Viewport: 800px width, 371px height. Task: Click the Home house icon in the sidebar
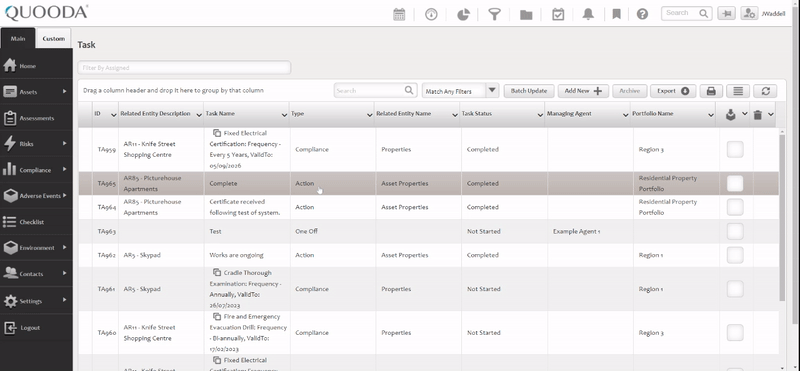[x=10, y=65]
